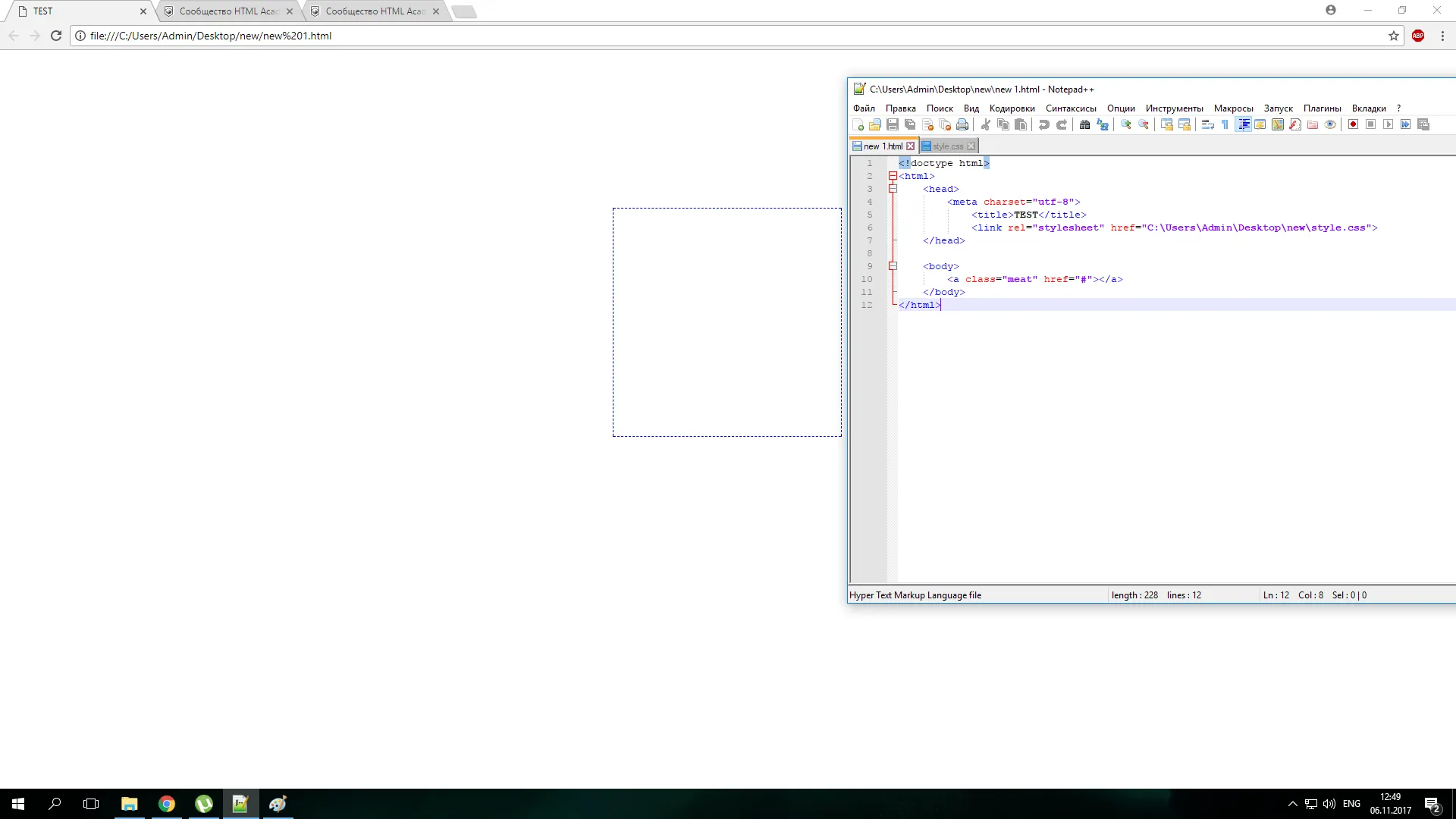Open the Опции menu

(1121, 108)
